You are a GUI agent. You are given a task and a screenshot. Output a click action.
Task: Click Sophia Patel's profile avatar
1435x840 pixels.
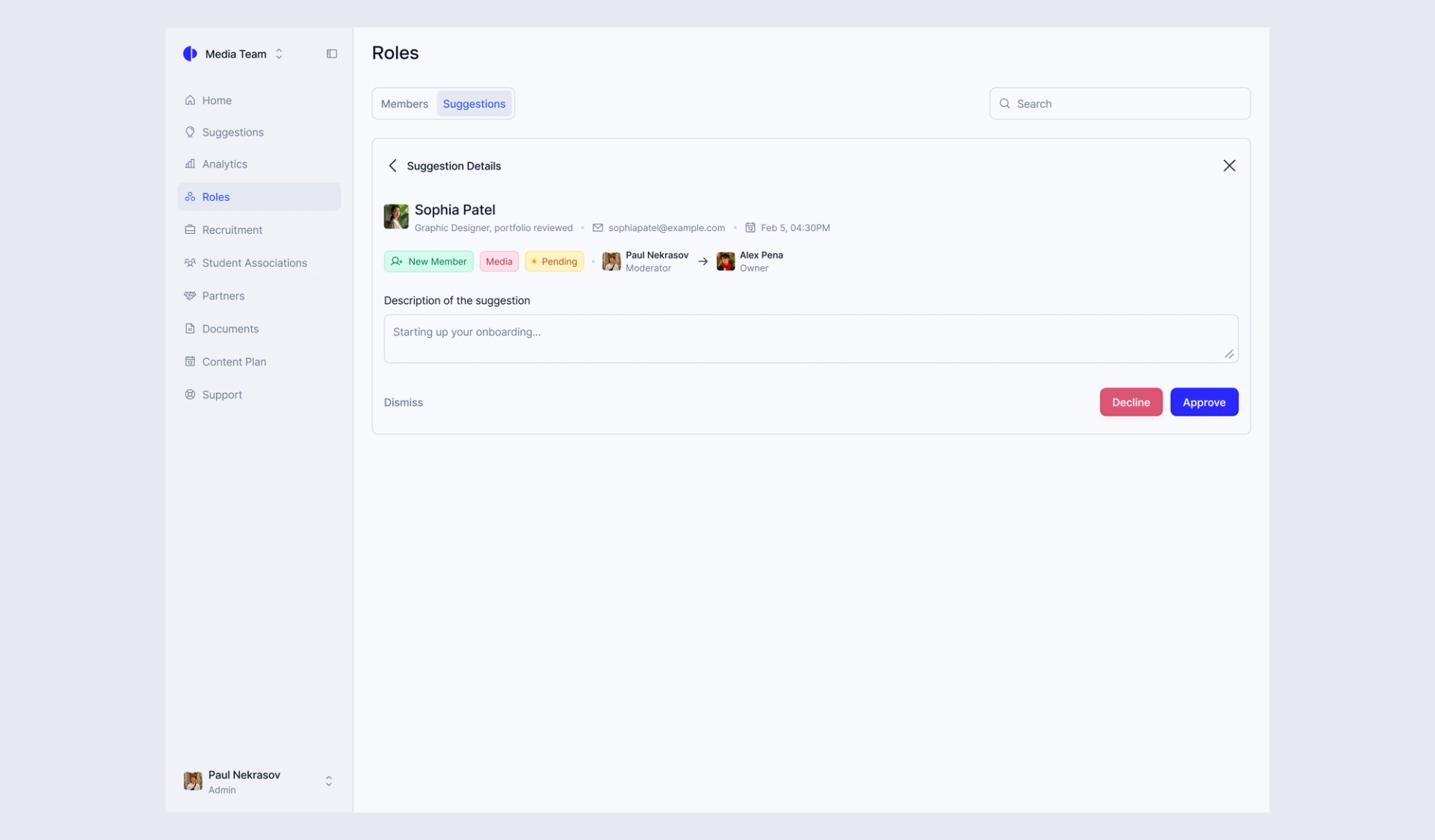pos(396,217)
